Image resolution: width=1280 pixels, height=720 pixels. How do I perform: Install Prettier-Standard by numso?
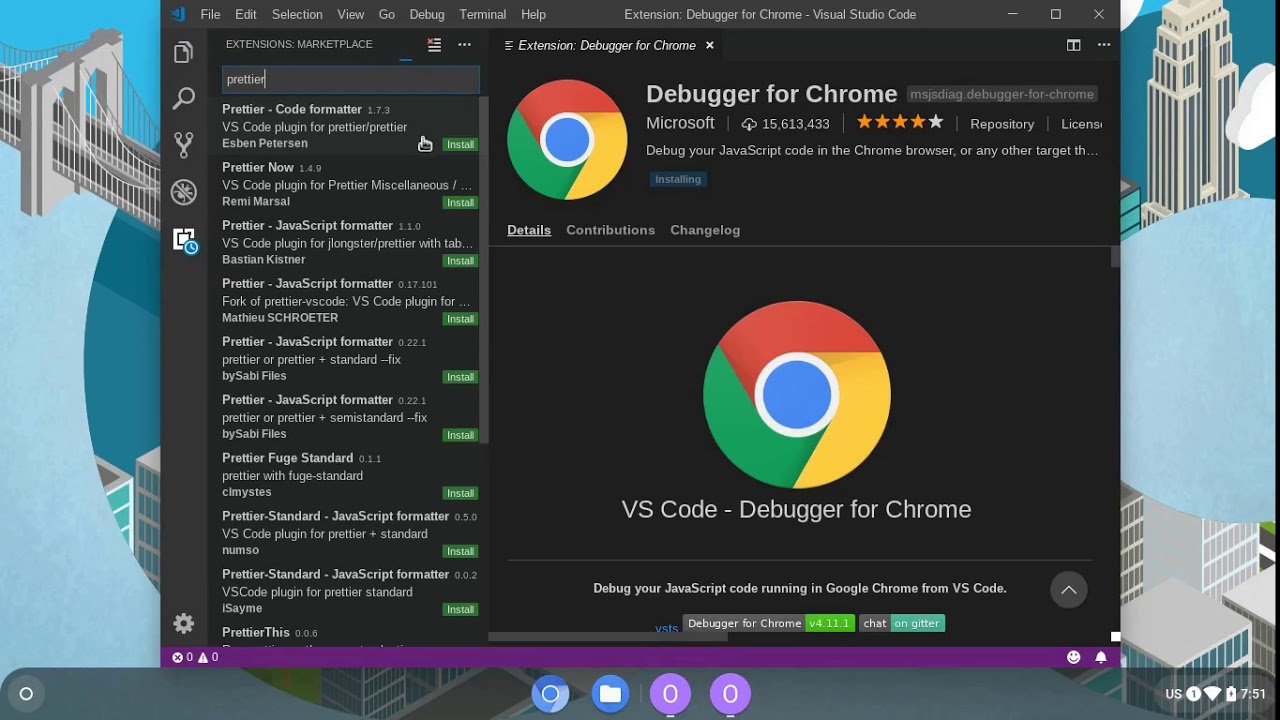point(460,551)
